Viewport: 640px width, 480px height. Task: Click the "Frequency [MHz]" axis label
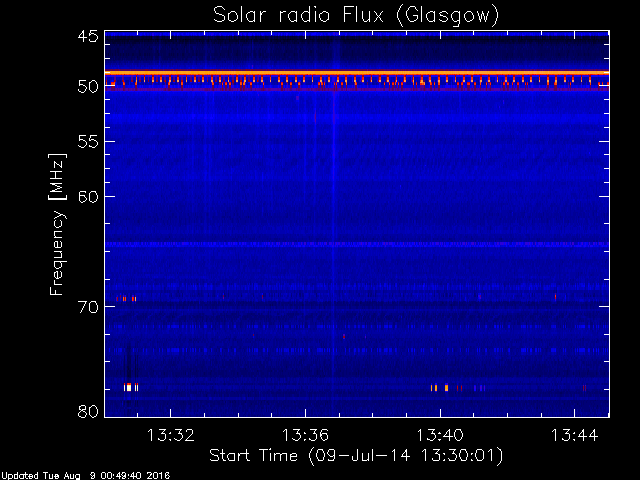58,224
